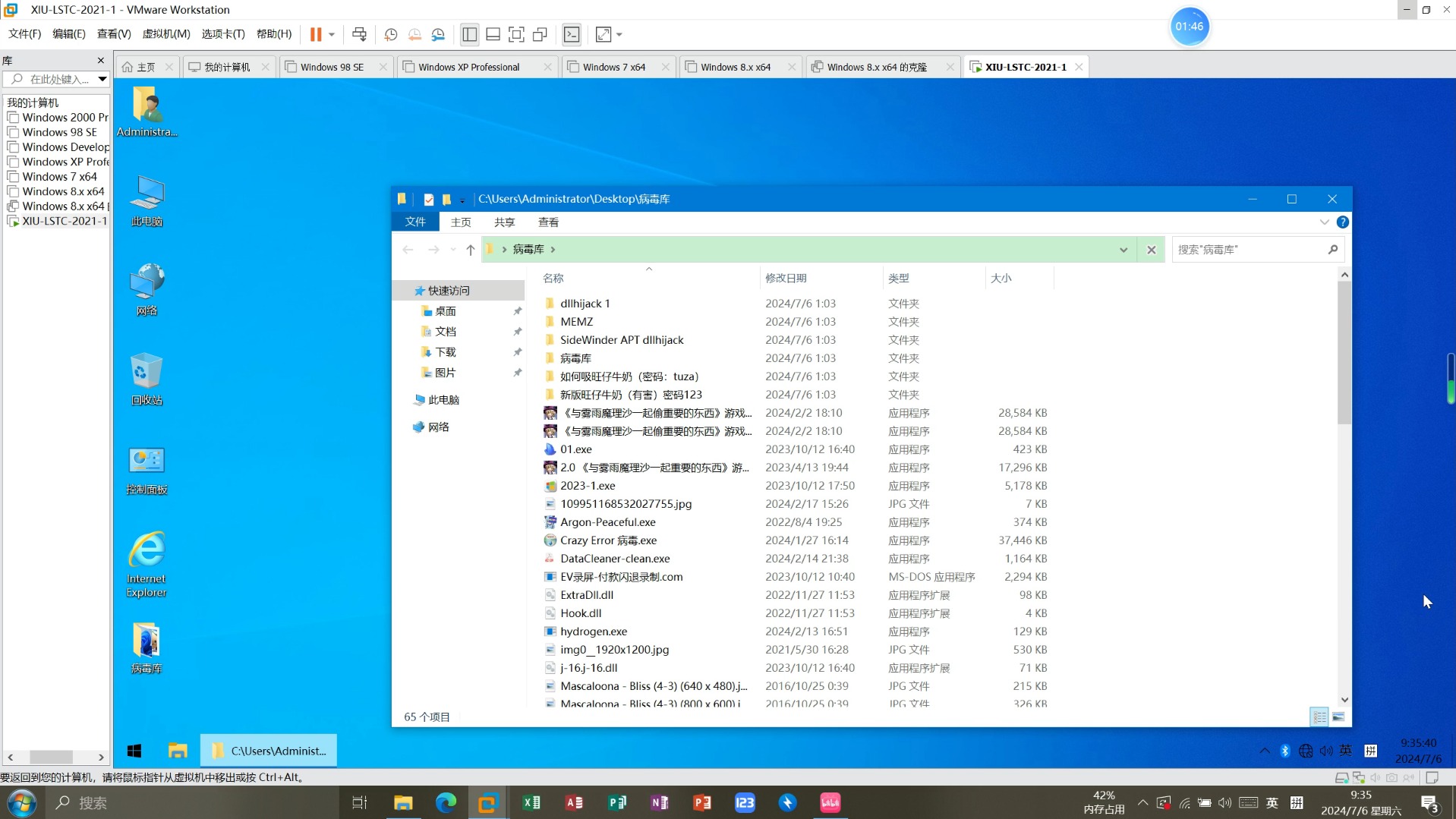The width and height of the screenshot is (1456, 819).
Task: Expand the library search dropdown arrow
Action: [102, 79]
